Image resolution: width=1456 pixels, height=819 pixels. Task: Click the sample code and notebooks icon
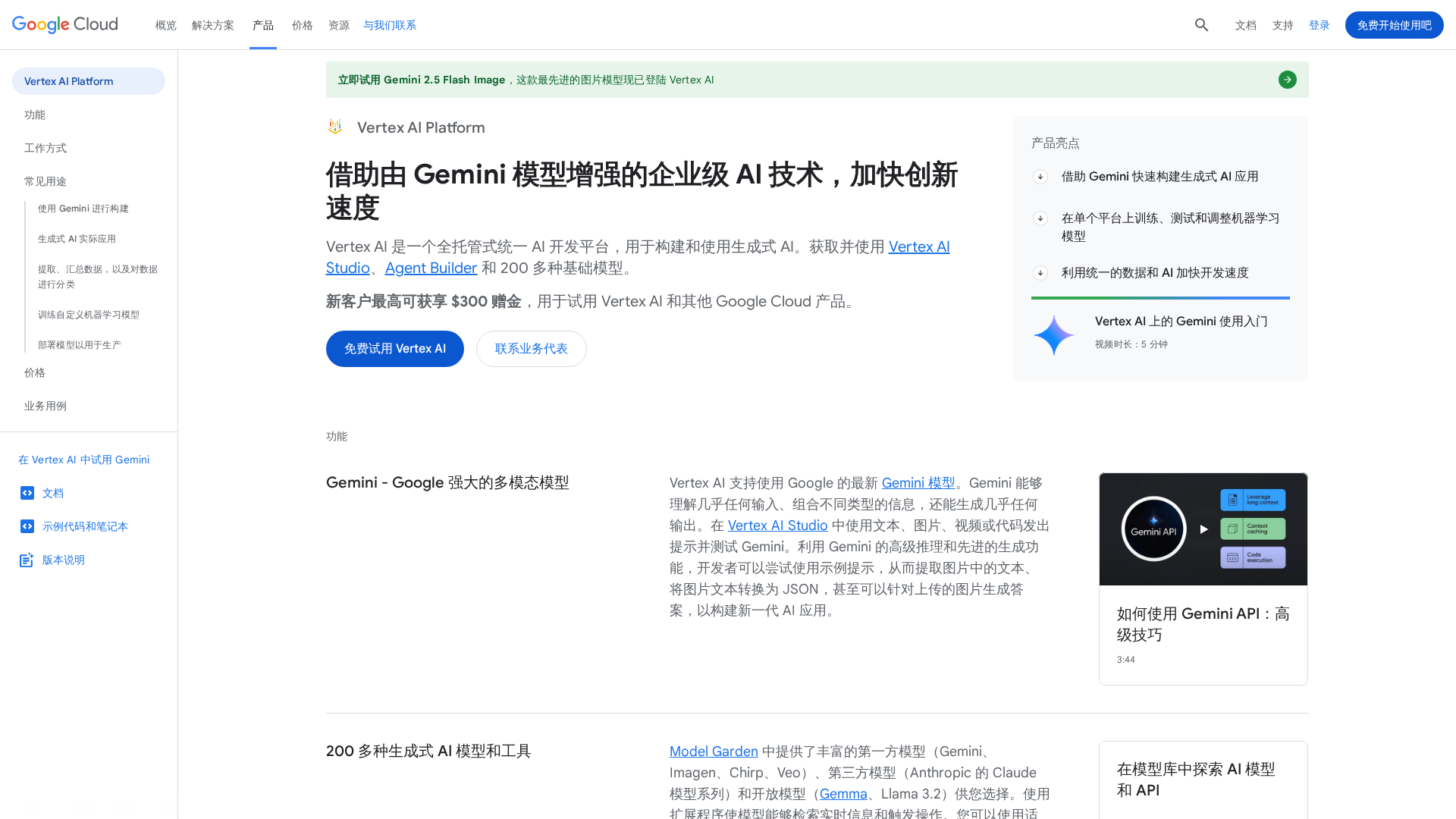[x=27, y=526]
